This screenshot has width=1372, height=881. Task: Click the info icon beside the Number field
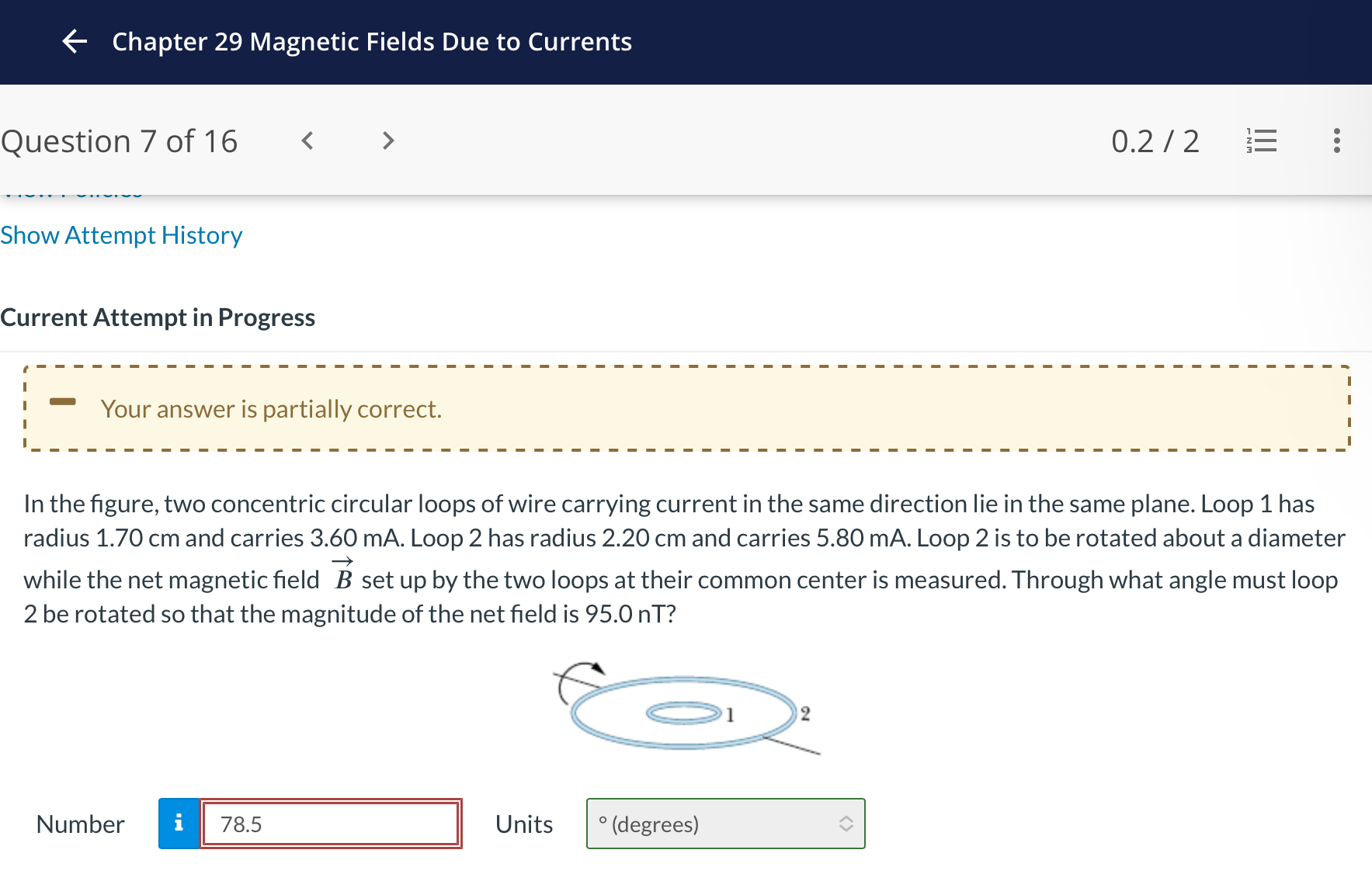pos(179,824)
